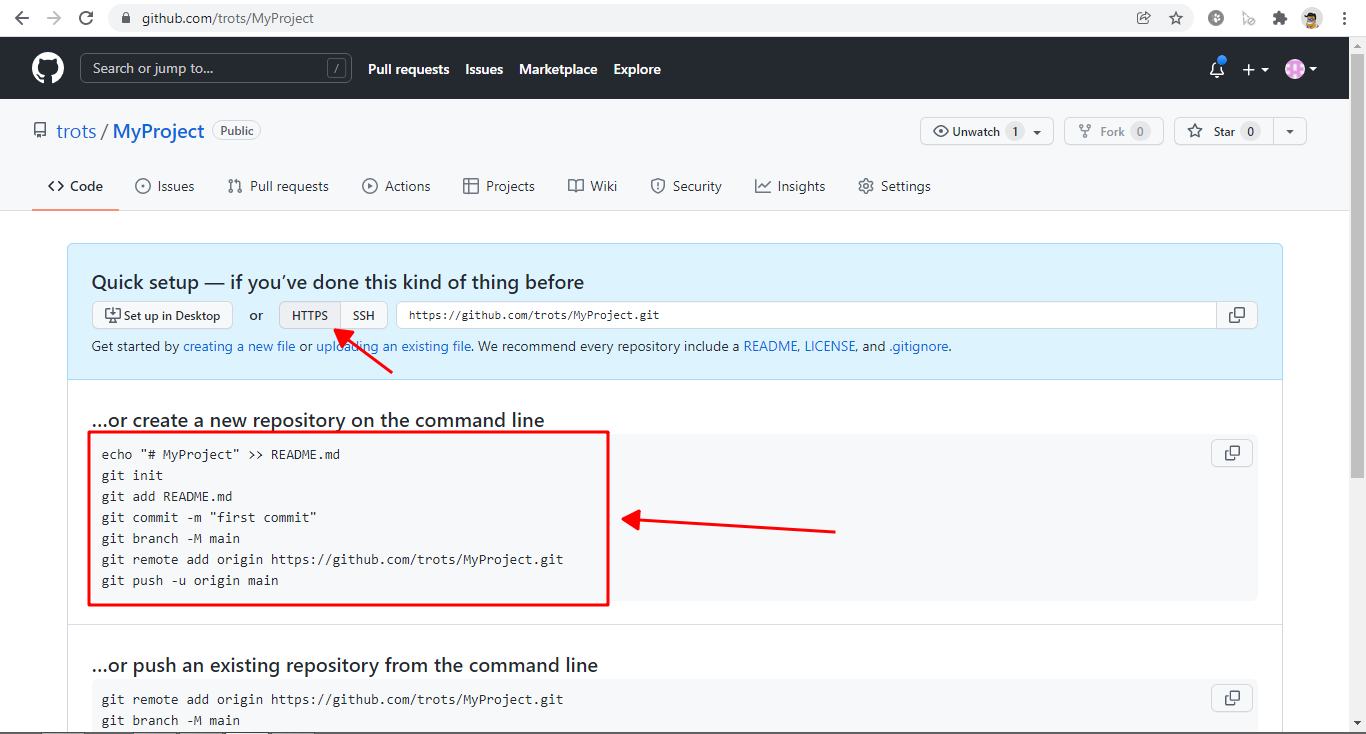Copy the push existing repository commands

(1232, 697)
